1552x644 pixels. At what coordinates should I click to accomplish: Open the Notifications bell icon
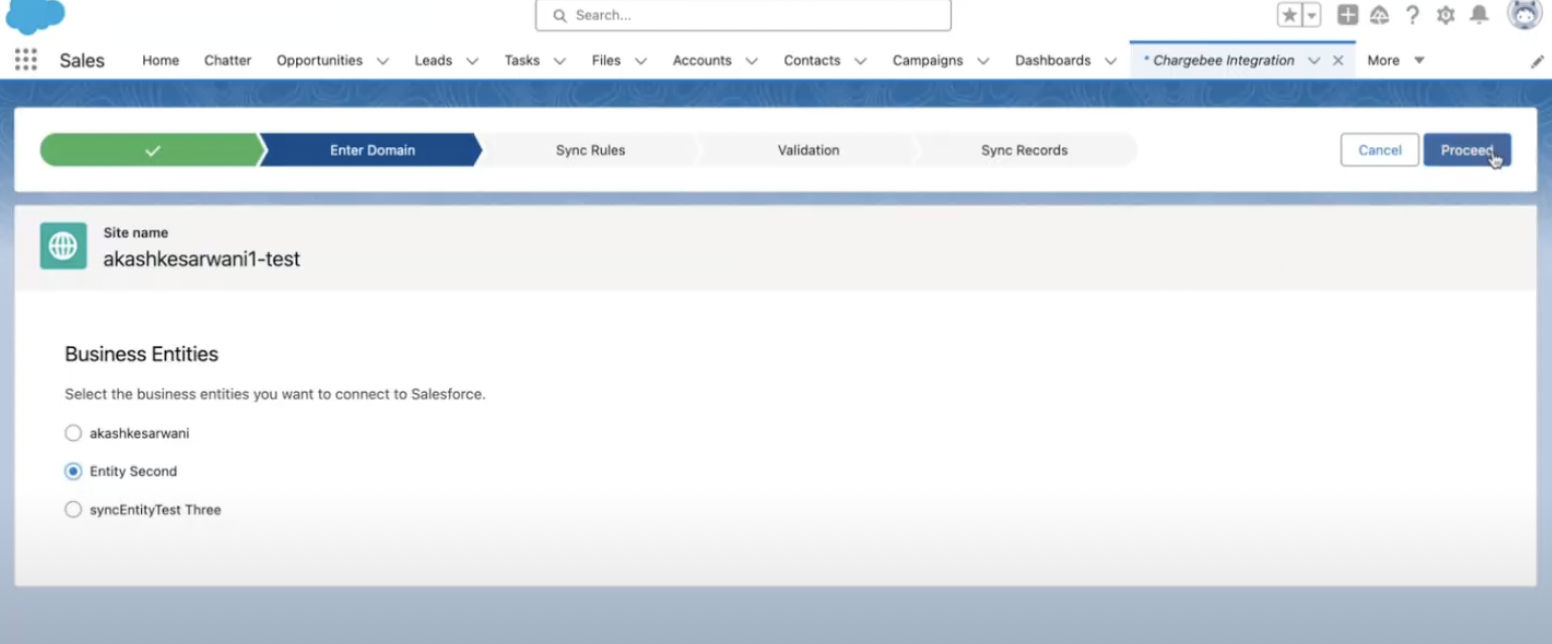click(x=1479, y=15)
